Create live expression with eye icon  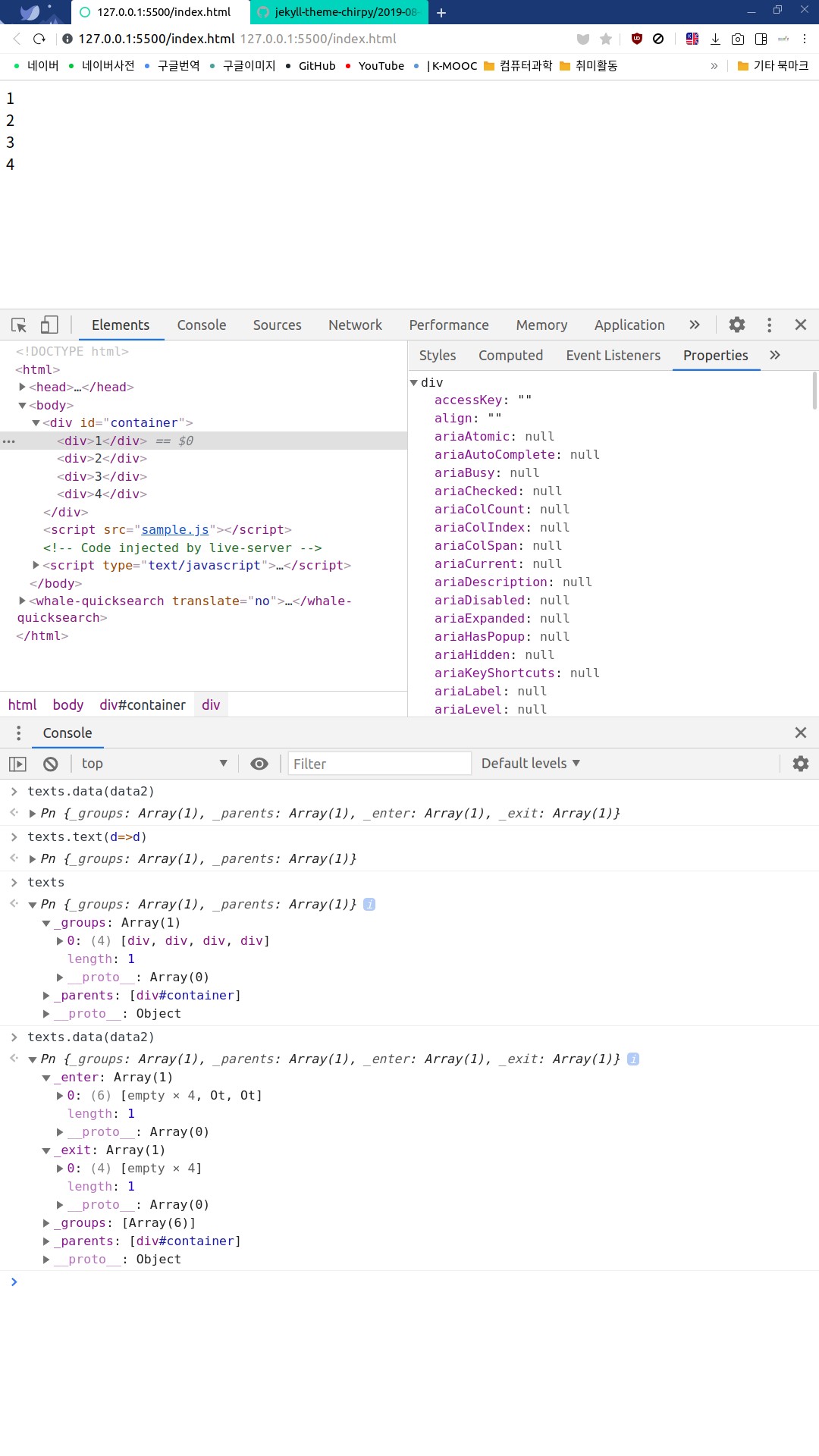tap(259, 764)
